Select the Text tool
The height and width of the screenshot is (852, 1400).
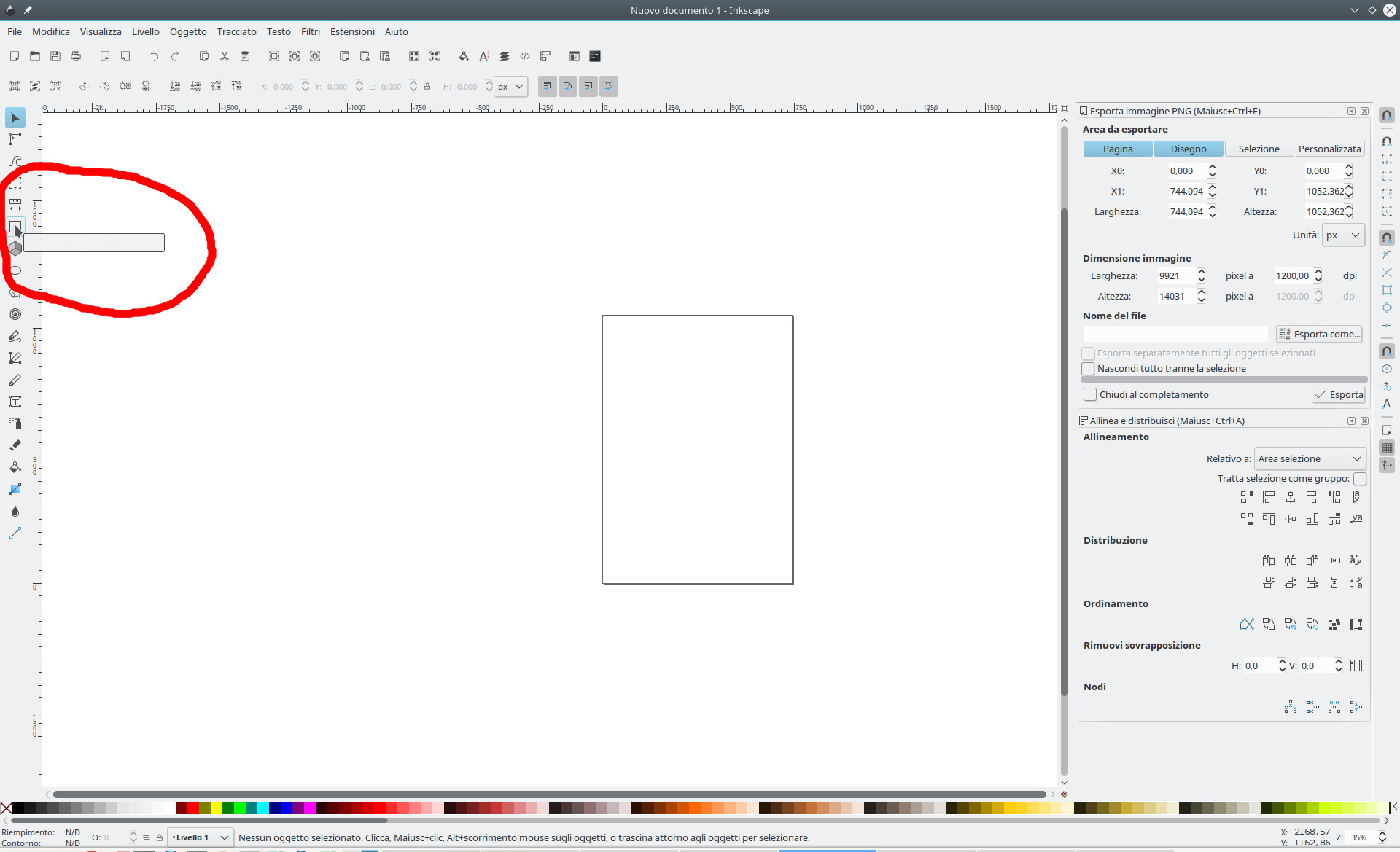tap(15, 402)
